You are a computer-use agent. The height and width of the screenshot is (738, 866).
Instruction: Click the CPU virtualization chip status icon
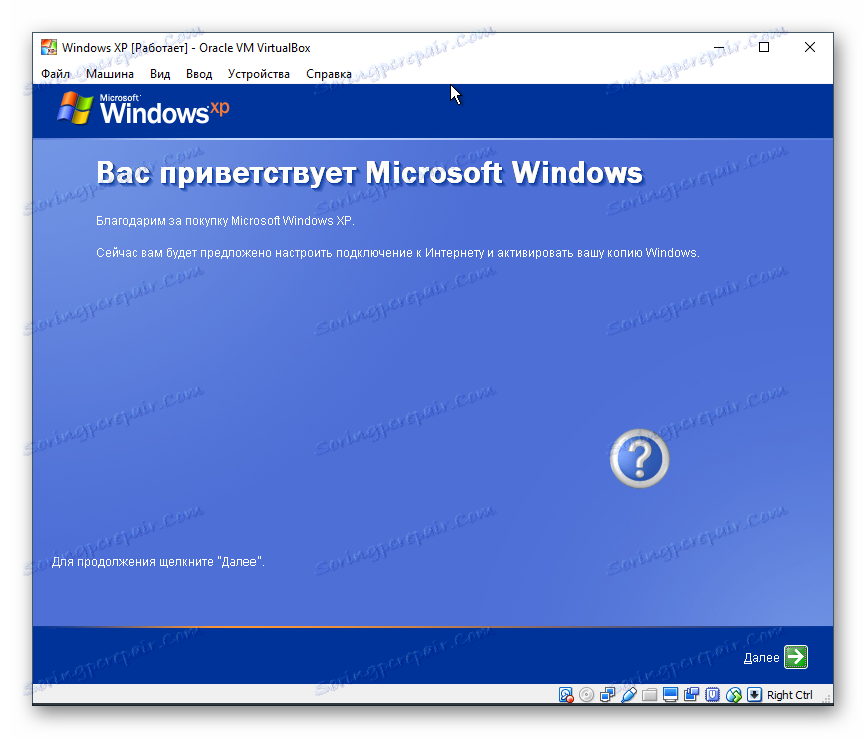pyautogui.click(x=712, y=695)
